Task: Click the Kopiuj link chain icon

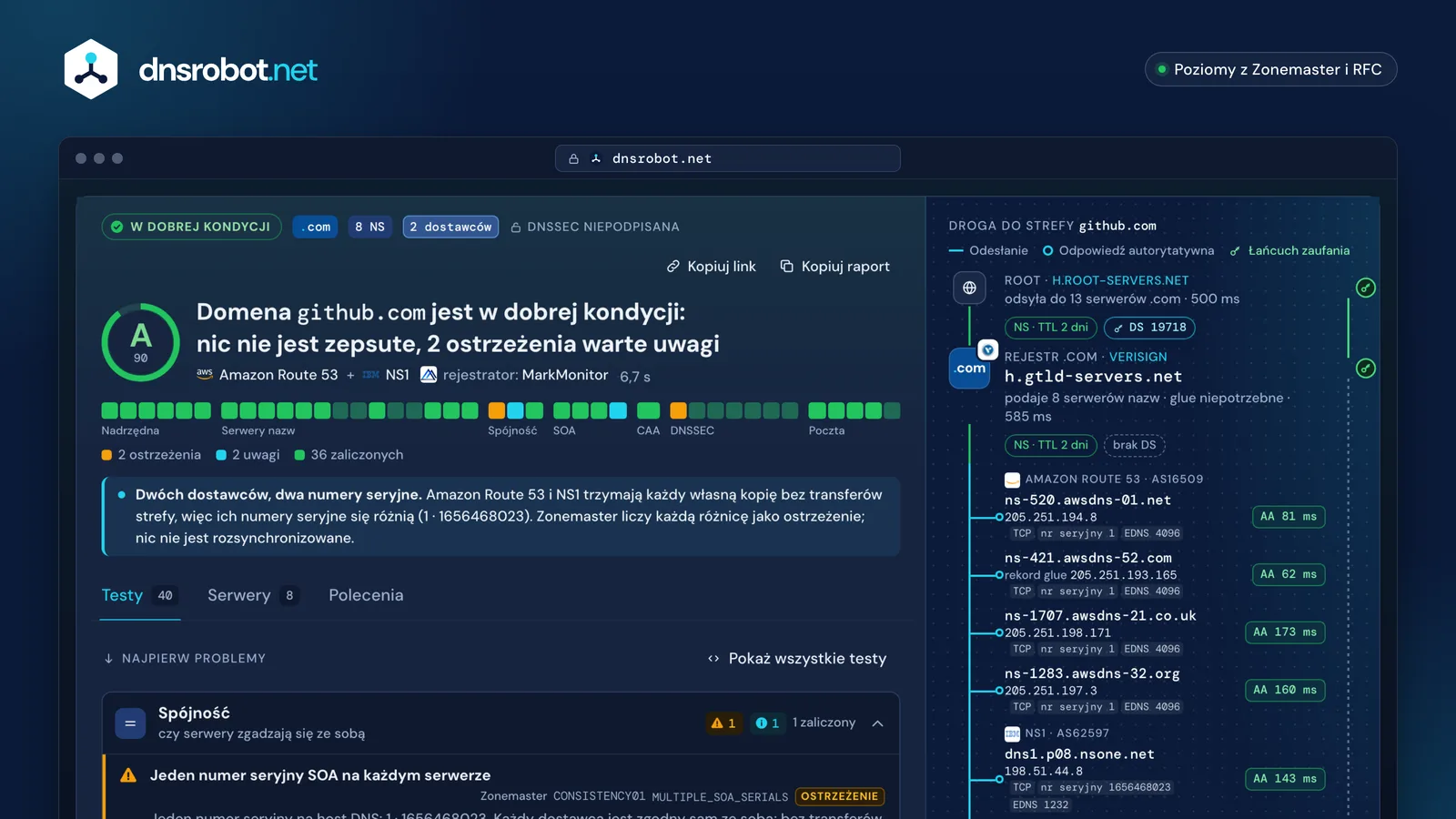Action: (x=673, y=267)
